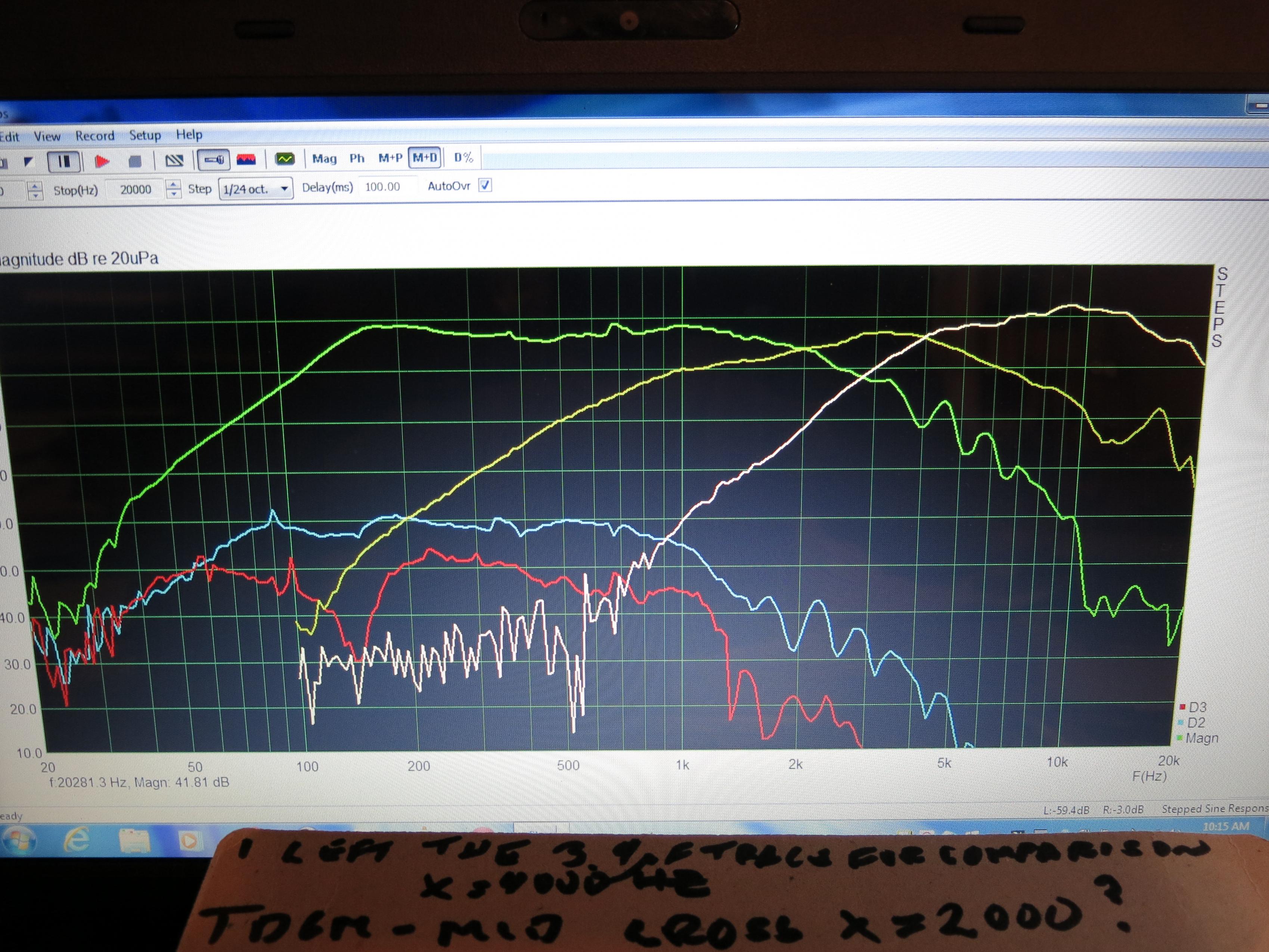Screen dimensions: 1269x952
Task: Toggle the slider/level control toolbar icon
Action: click(213, 160)
